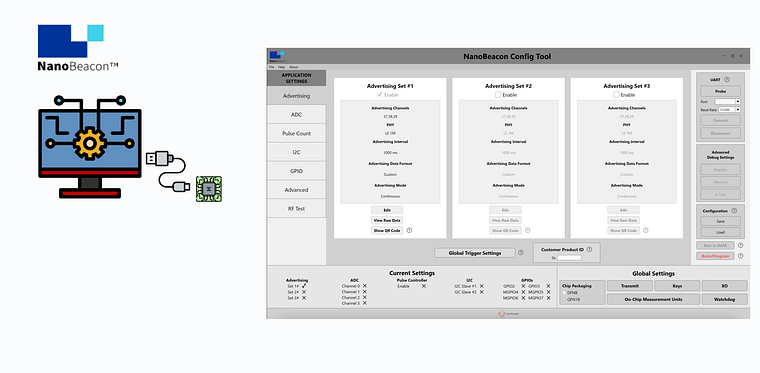The height and width of the screenshot is (373, 760).
Task: Click the Burn/Program button
Action: click(715, 256)
